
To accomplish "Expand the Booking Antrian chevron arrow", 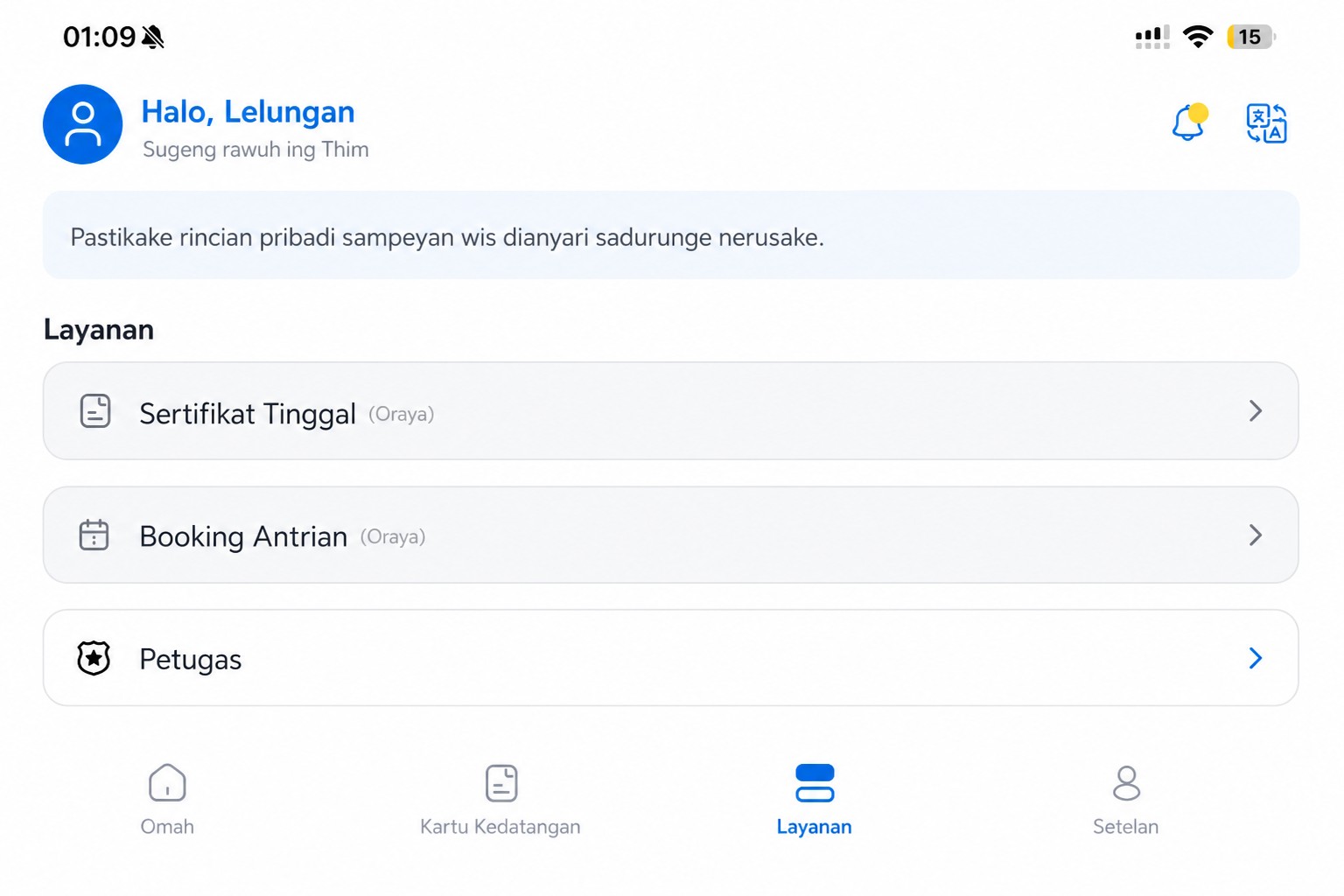I will pos(1256,535).
